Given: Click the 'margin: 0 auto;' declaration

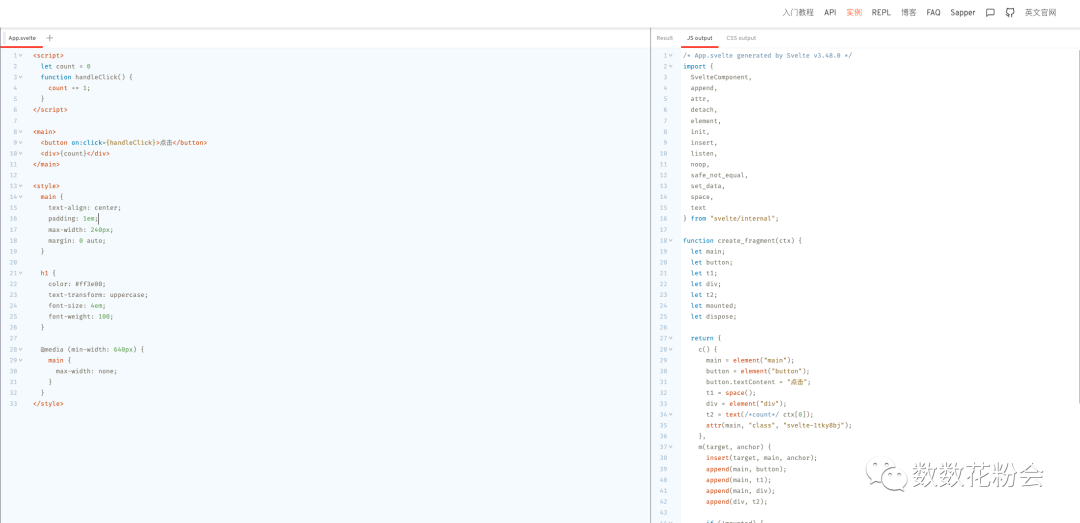Looking at the screenshot, I should [77, 240].
